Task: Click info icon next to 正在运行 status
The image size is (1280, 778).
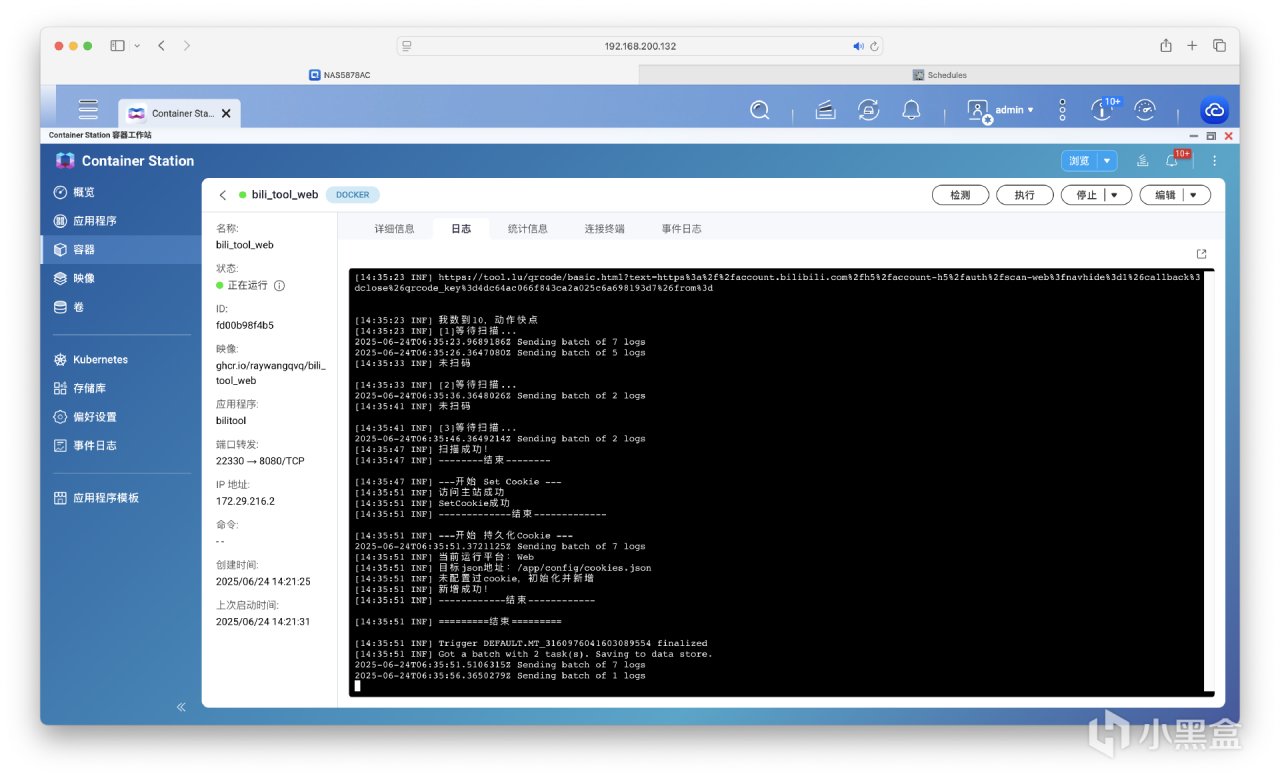Action: tap(279, 285)
